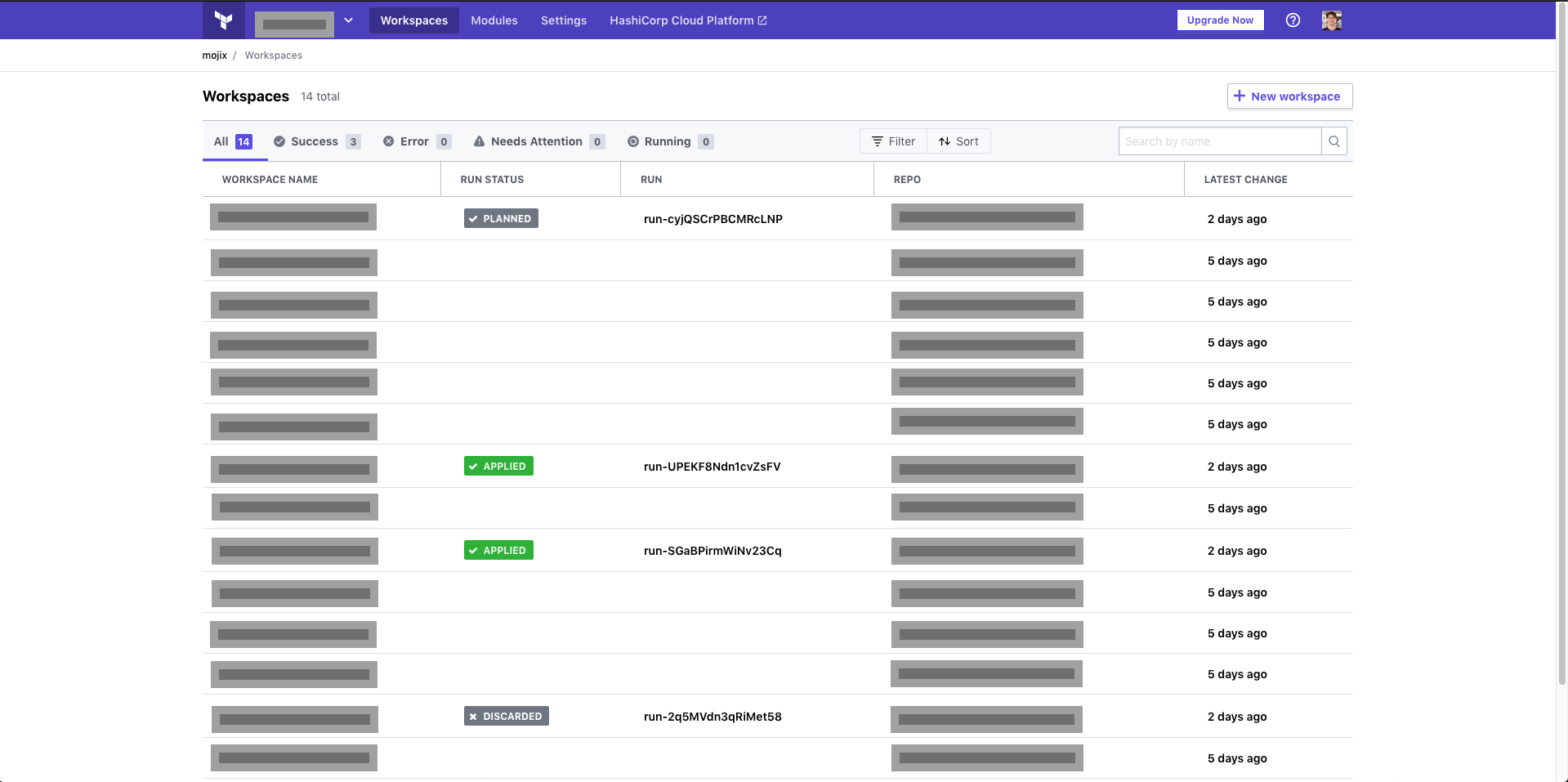Viewport: 1568px width, 782px height.
Task: Expand the organization switcher chevron
Action: click(348, 20)
